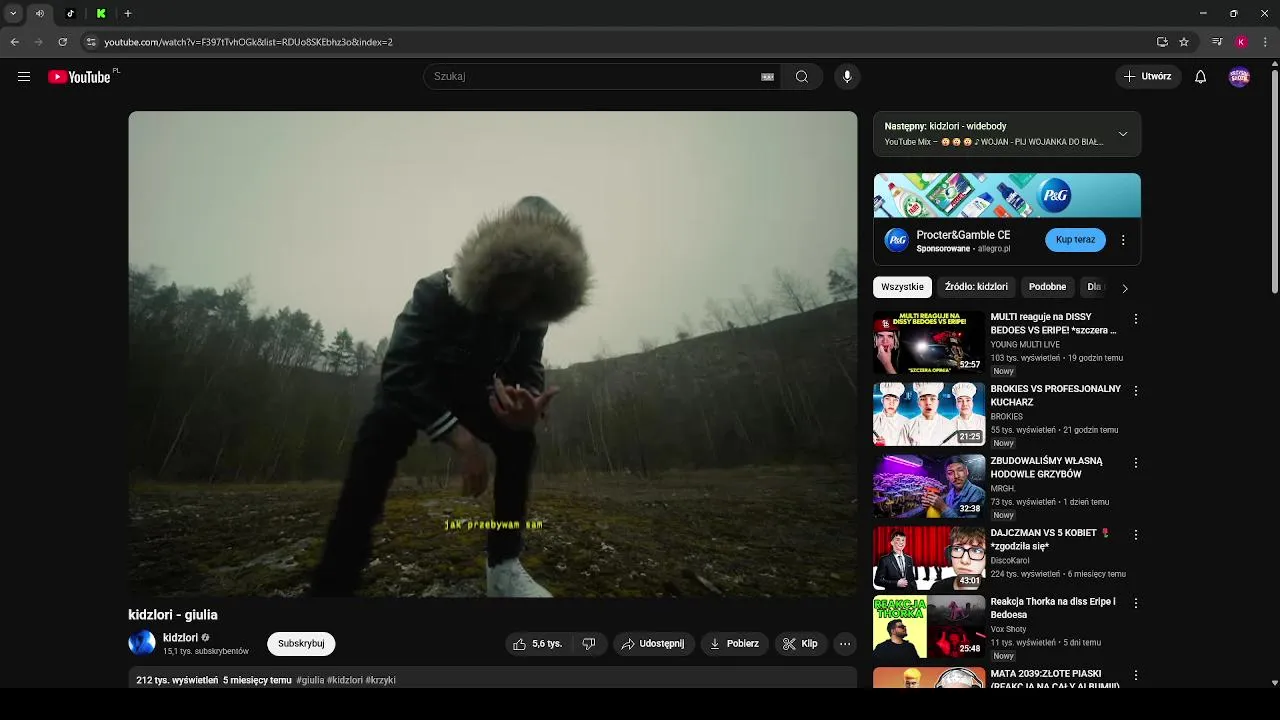Click the #giulia hashtag
The width and height of the screenshot is (1280, 720).
pyautogui.click(x=310, y=680)
